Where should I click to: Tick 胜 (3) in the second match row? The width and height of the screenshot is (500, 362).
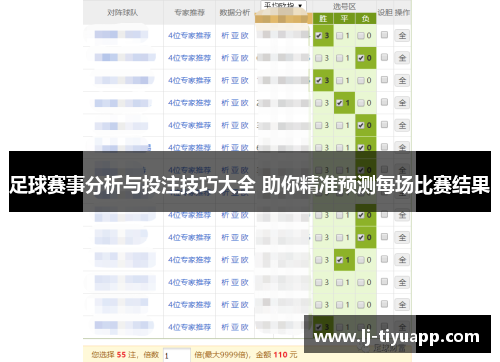tap(319, 58)
